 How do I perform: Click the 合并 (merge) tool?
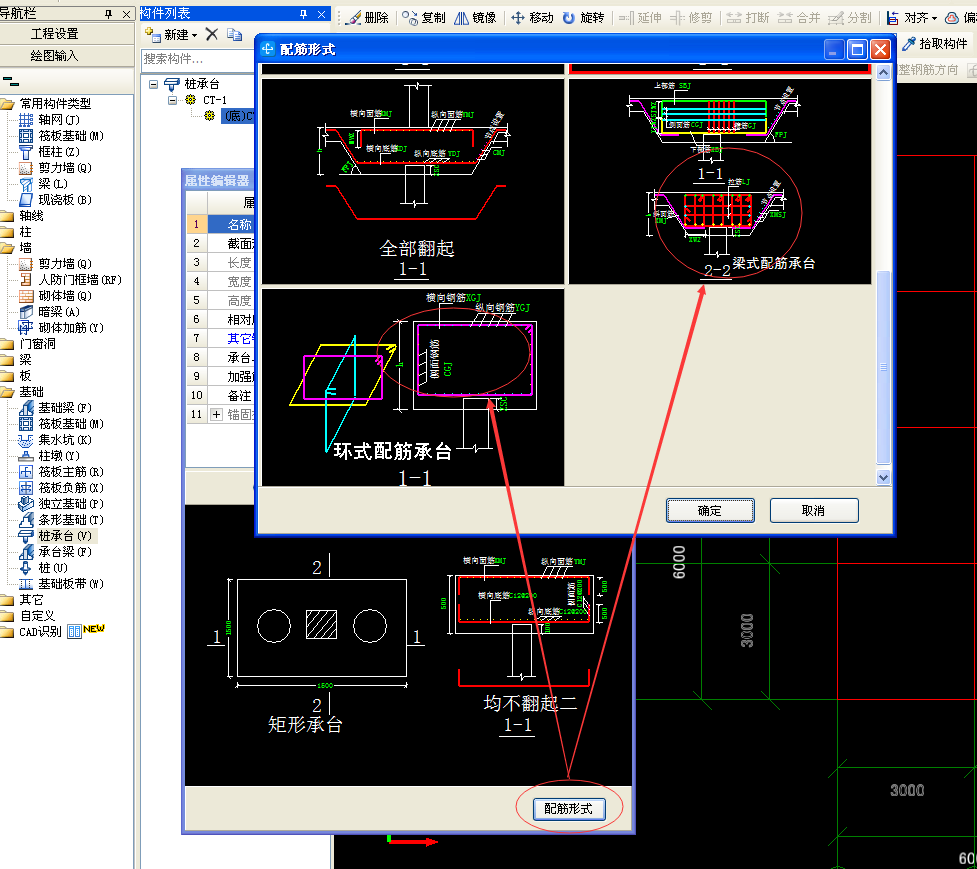click(799, 17)
